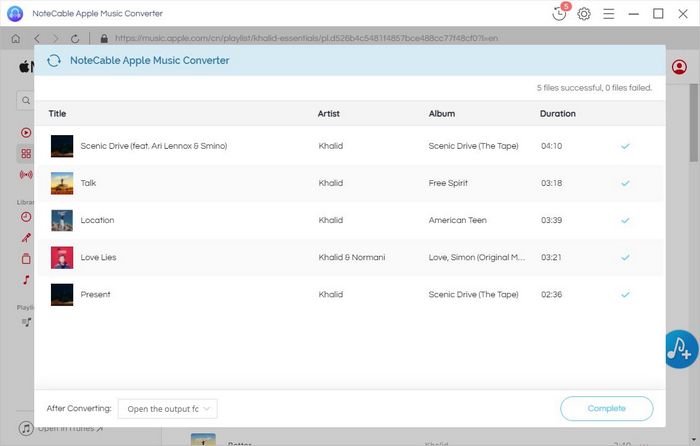Viewport: 700px width, 446px height.
Task: Open Songs music note icon in sidebar
Action: (26, 279)
